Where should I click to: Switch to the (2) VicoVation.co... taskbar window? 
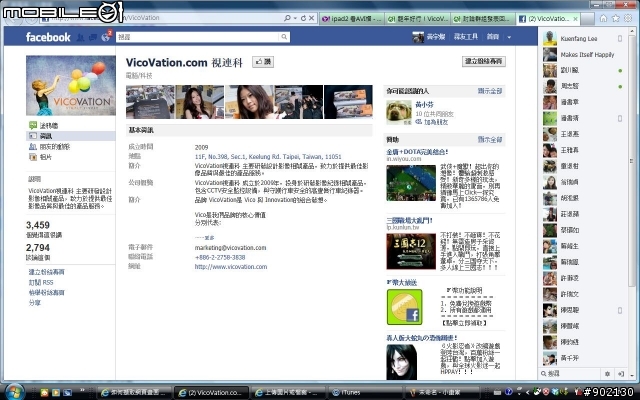(x=211, y=392)
